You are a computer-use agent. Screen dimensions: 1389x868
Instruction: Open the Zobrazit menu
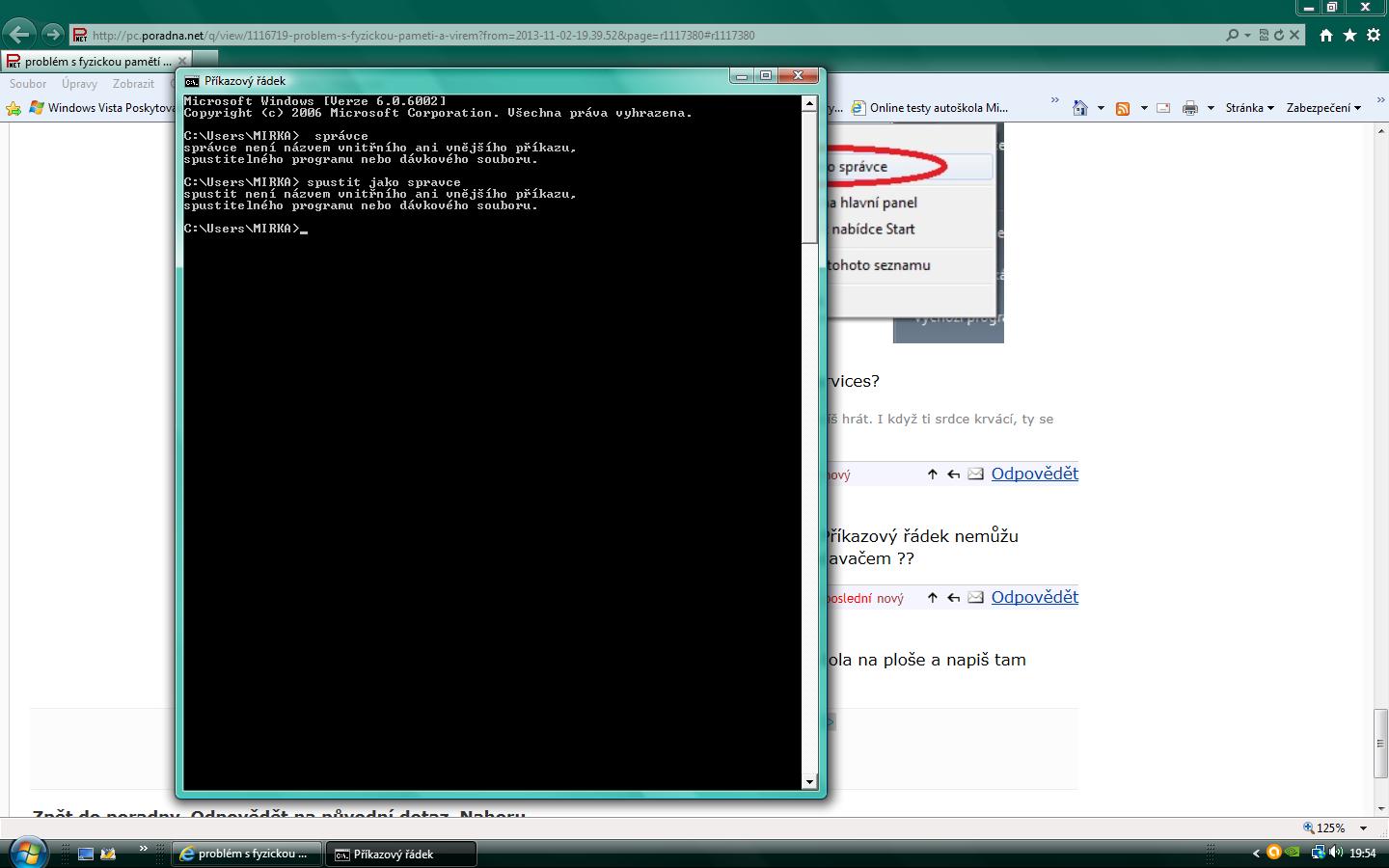pos(133,84)
